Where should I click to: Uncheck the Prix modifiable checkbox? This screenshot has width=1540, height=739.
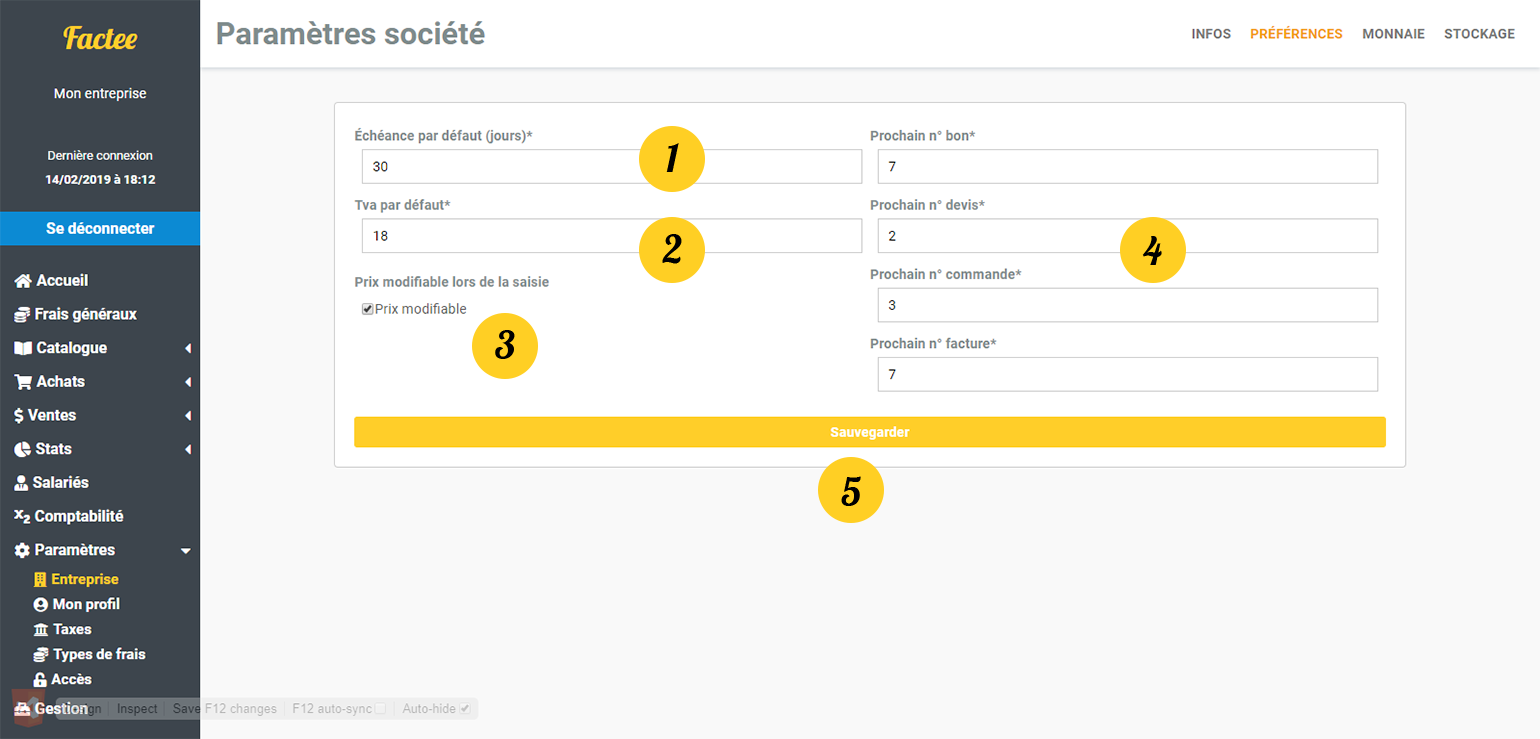(367, 309)
